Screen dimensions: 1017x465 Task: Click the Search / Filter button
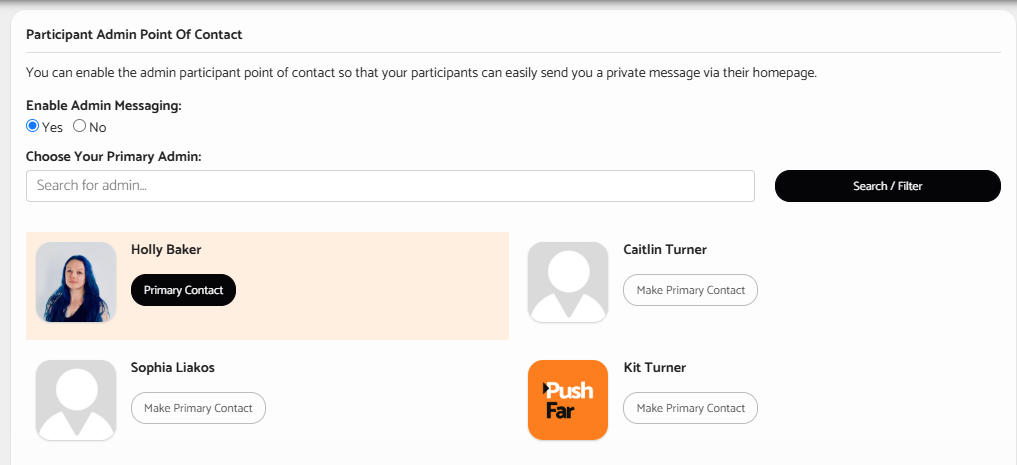pos(888,186)
